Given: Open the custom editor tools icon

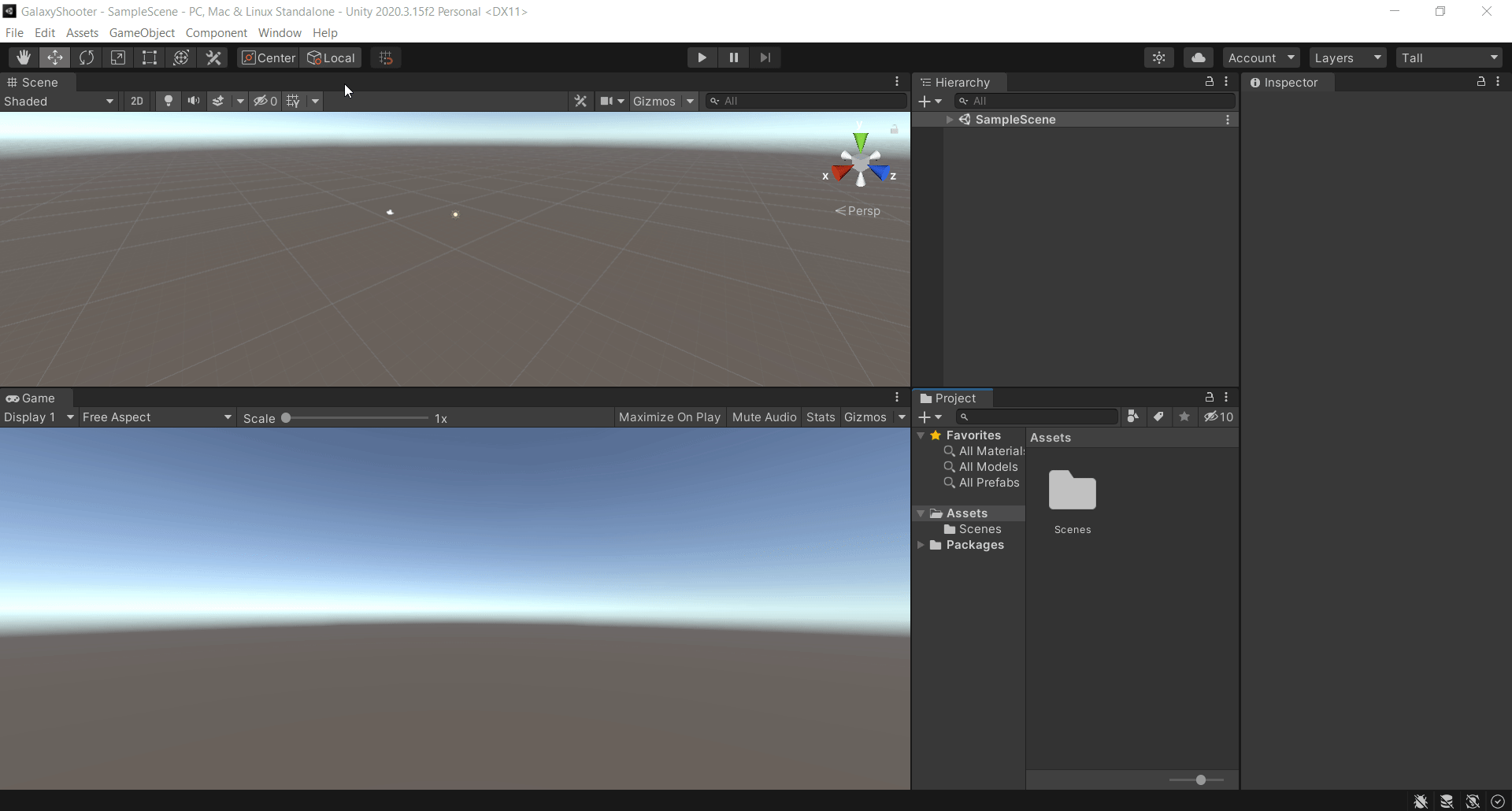Looking at the screenshot, I should (213, 57).
